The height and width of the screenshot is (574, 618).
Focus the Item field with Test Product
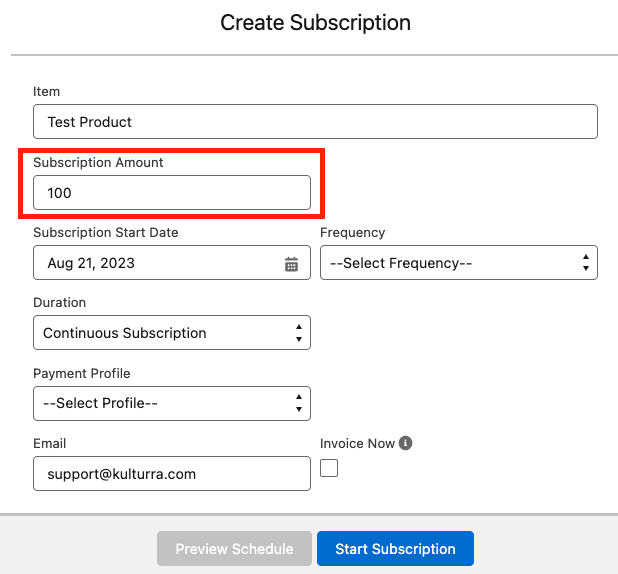tap(315, 122)
